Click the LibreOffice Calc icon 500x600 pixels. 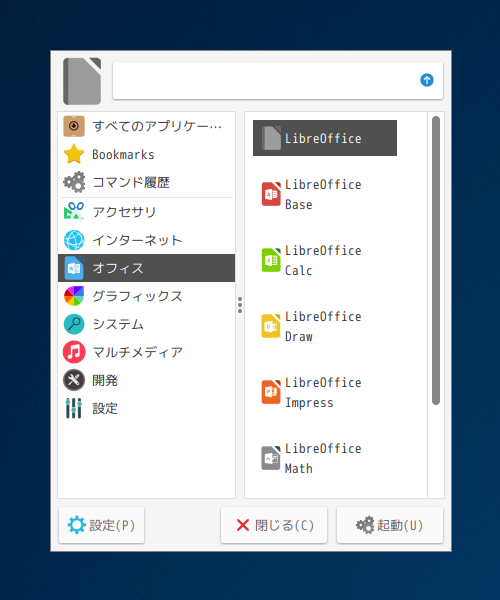[x=271, y=260]
